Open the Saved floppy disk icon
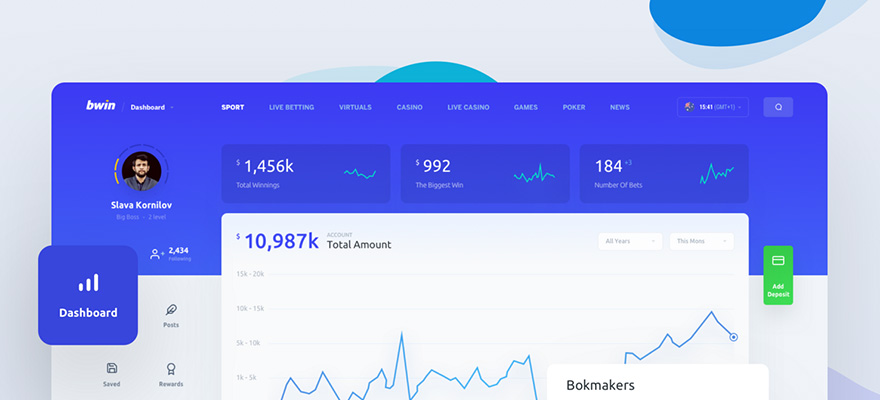Screen dimensions: 880x400 (111, 368)
